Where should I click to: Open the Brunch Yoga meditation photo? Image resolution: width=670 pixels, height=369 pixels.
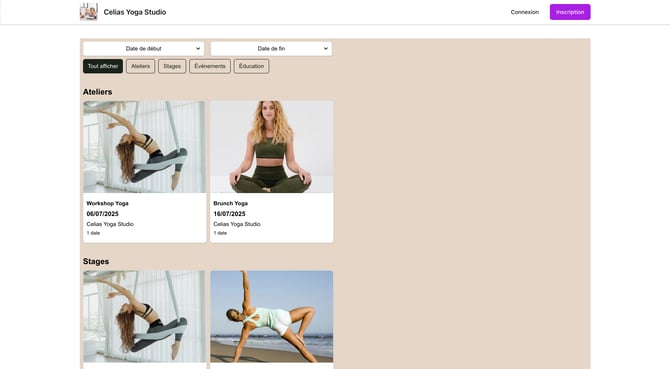click(x=272, y=147)
